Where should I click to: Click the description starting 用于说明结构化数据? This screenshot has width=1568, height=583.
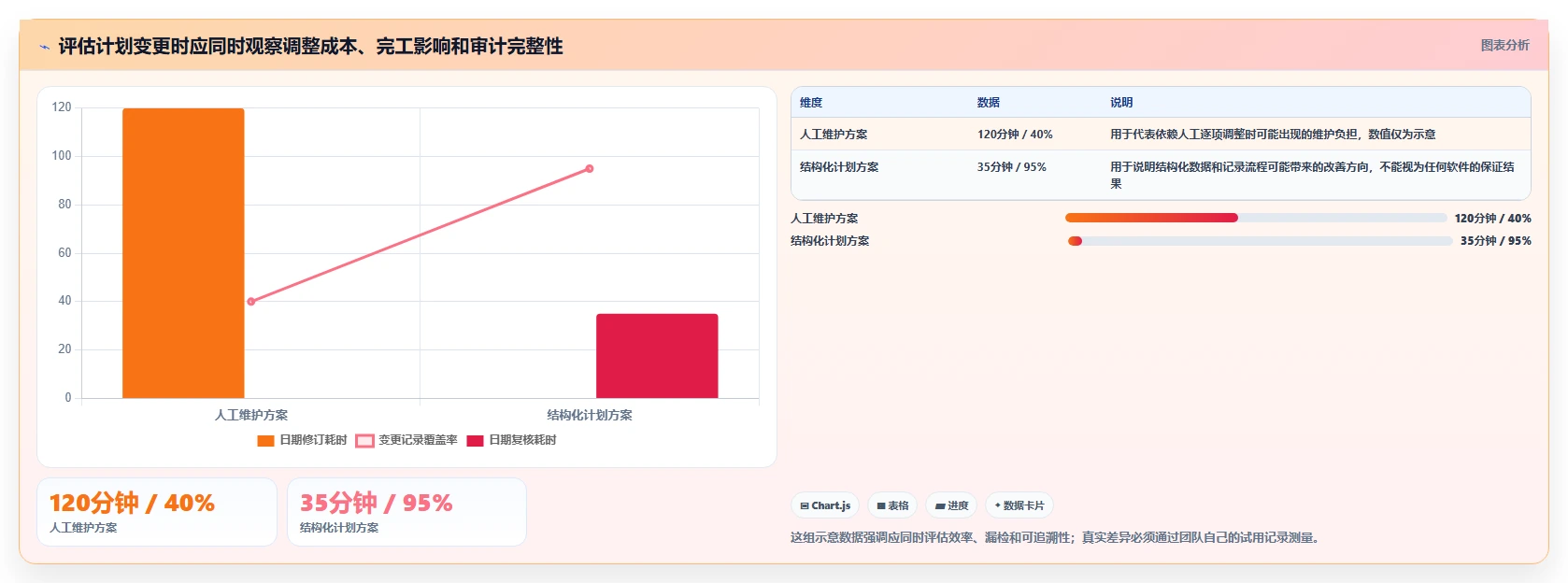(x=1312, y=176)
